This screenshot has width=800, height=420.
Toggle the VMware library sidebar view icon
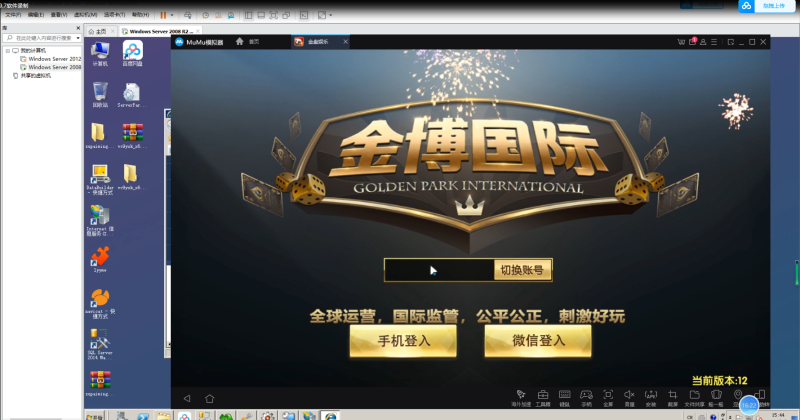(248, 15)
